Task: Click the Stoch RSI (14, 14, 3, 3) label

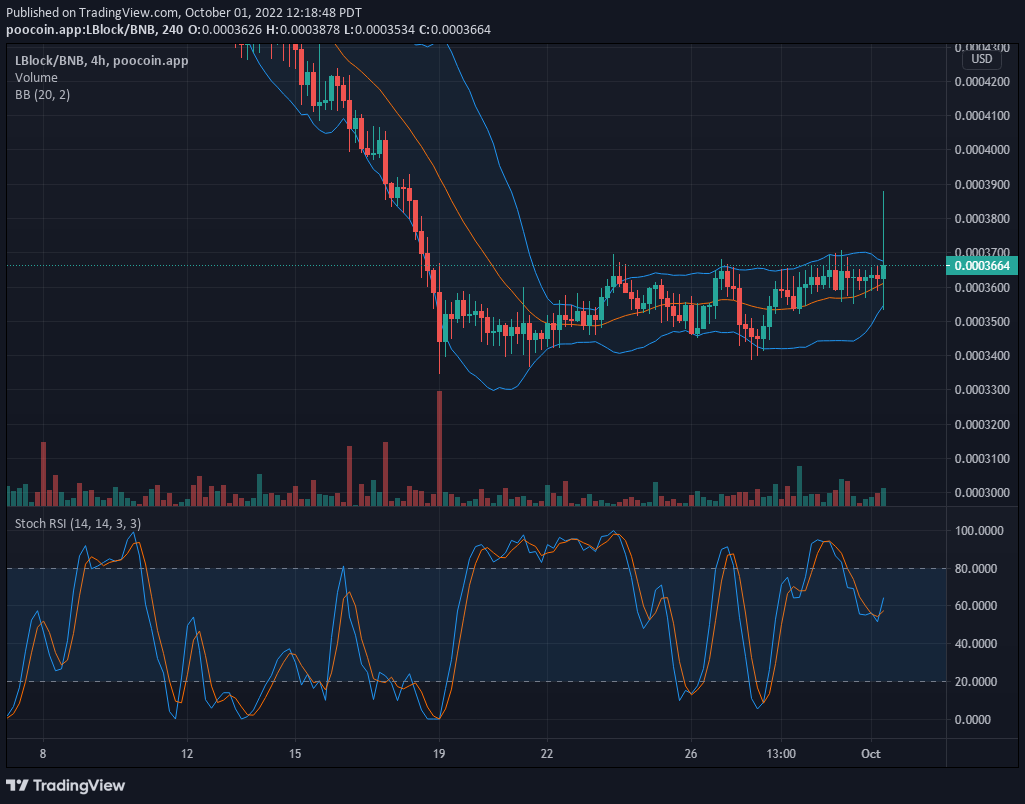Action: tap(78, 524)
